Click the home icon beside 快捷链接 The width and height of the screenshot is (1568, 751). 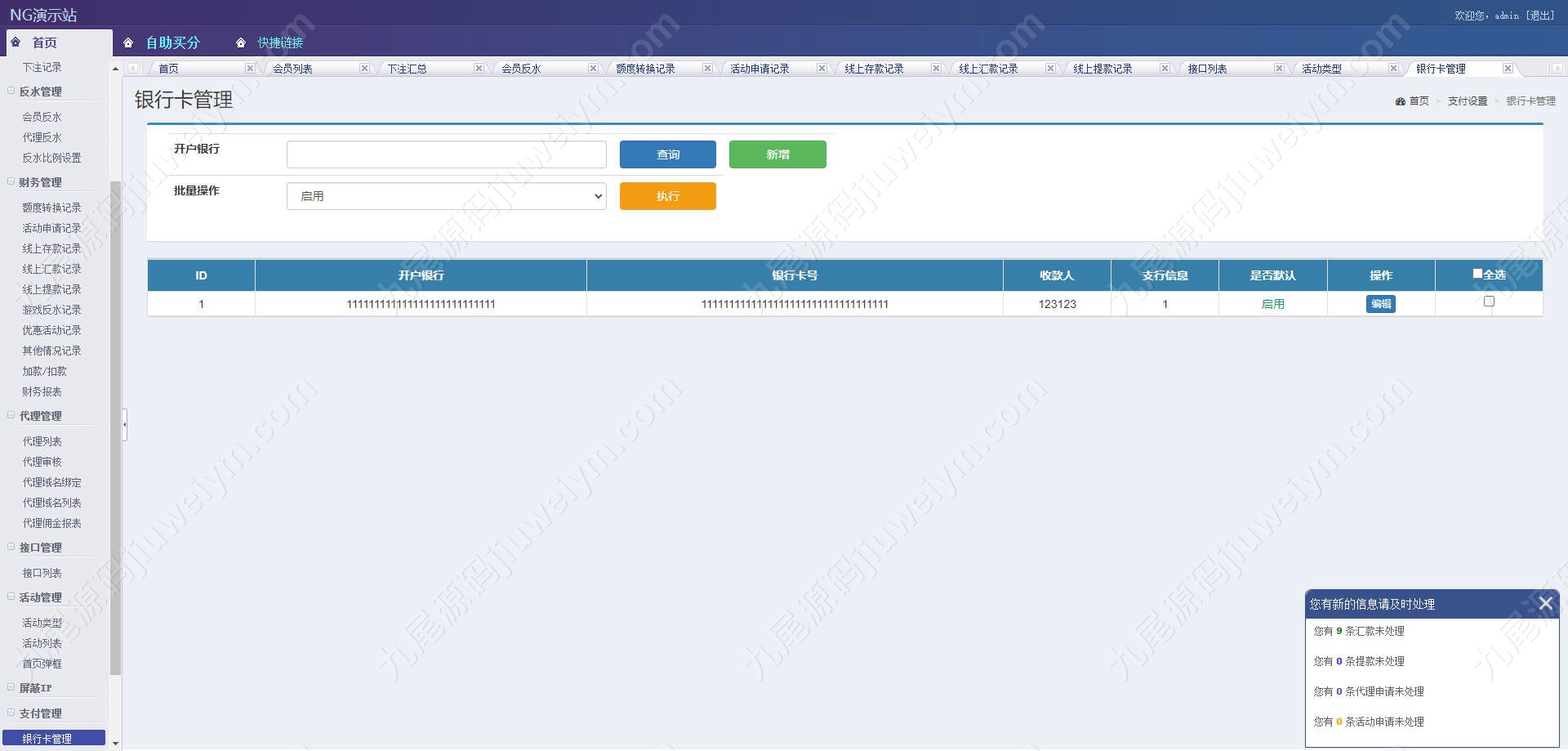point(241,43)
